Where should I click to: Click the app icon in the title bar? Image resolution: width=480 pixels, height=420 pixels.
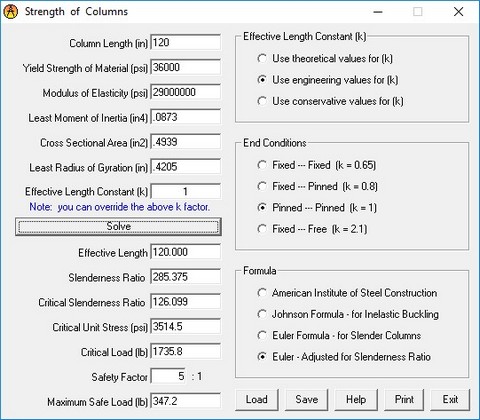tap(11, 12)
